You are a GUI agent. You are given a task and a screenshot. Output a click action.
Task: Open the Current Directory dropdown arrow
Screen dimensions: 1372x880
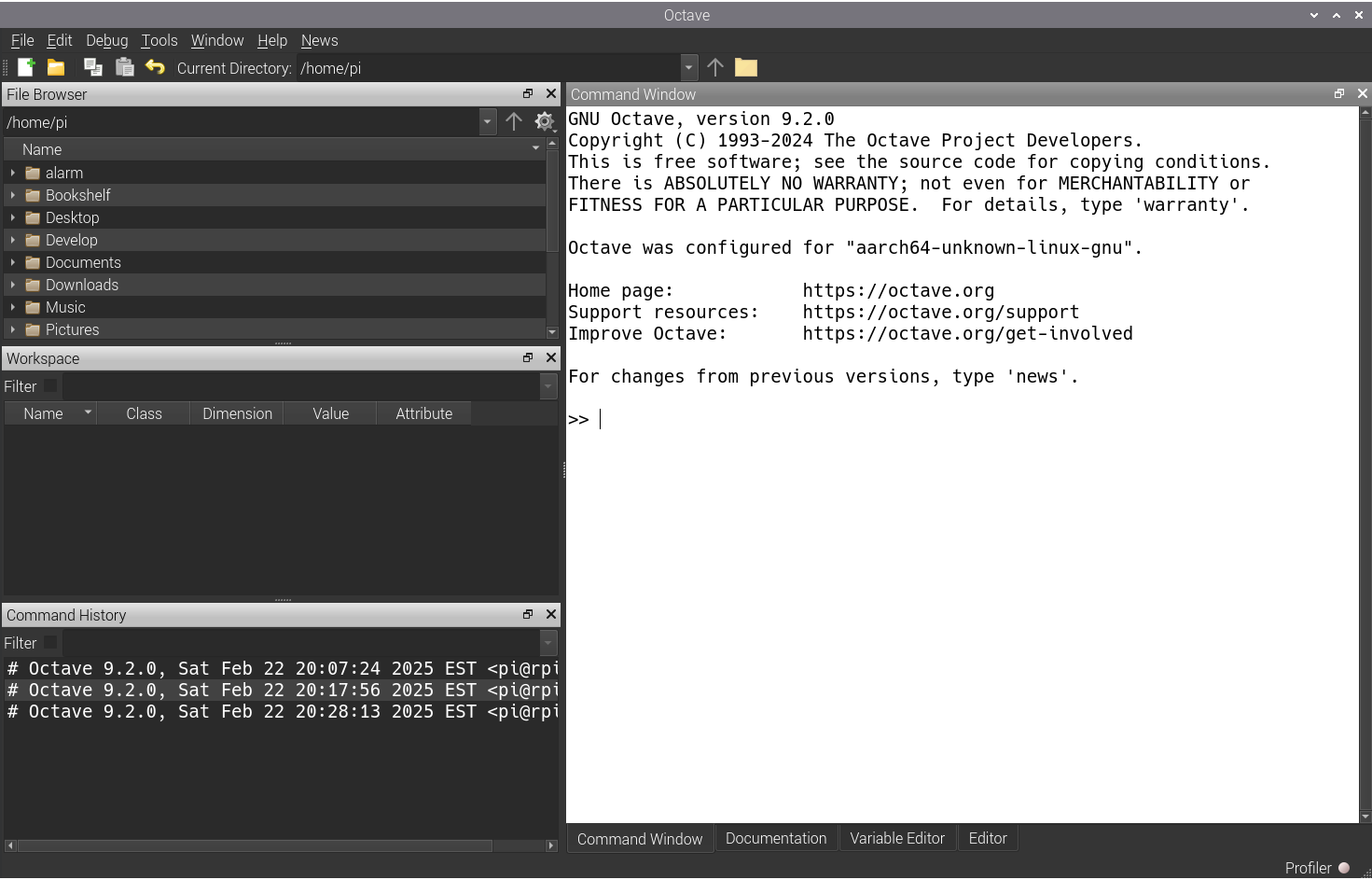click(x=689, y=67)
